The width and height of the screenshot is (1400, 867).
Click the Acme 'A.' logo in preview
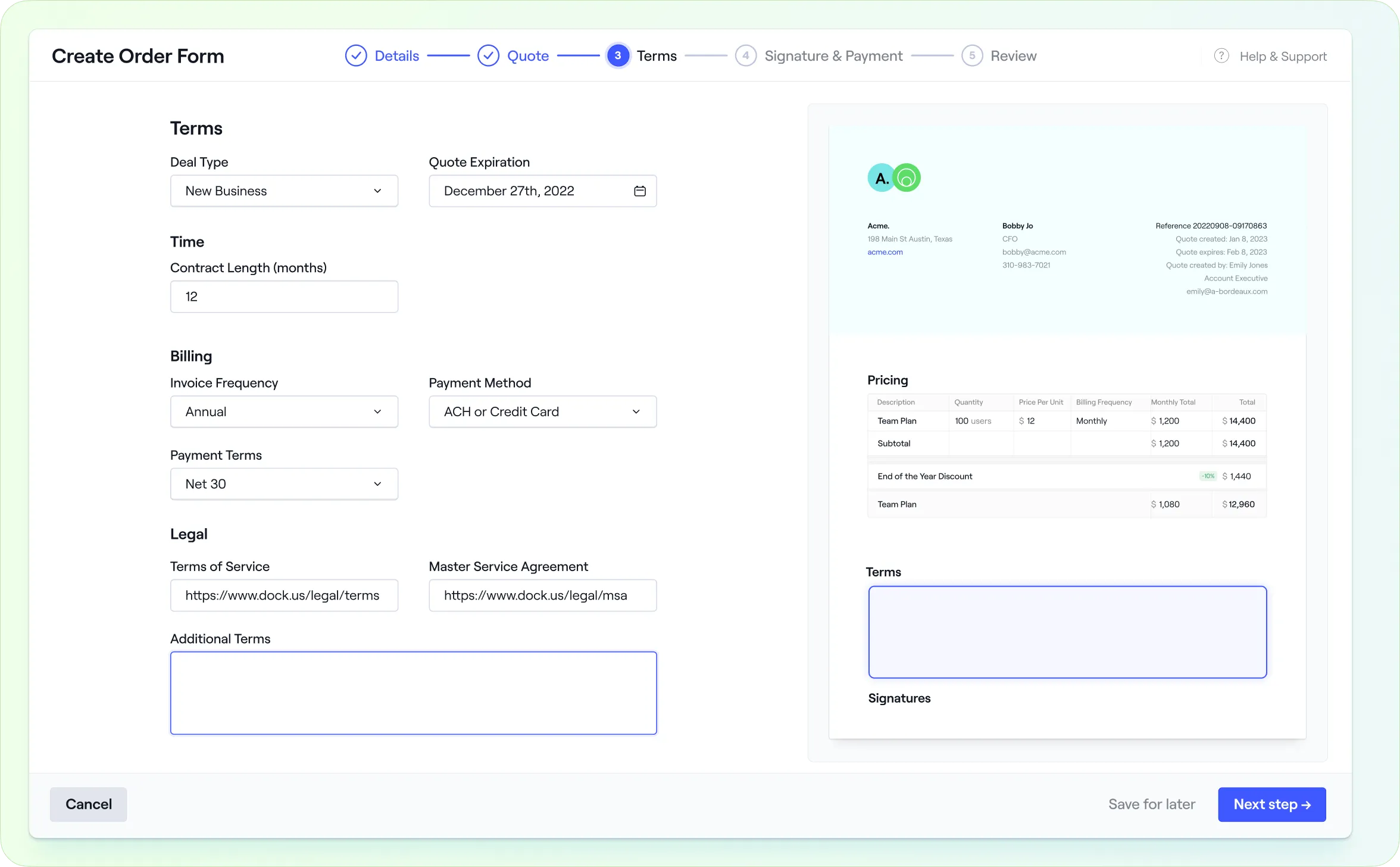click(x=882, y=178)
